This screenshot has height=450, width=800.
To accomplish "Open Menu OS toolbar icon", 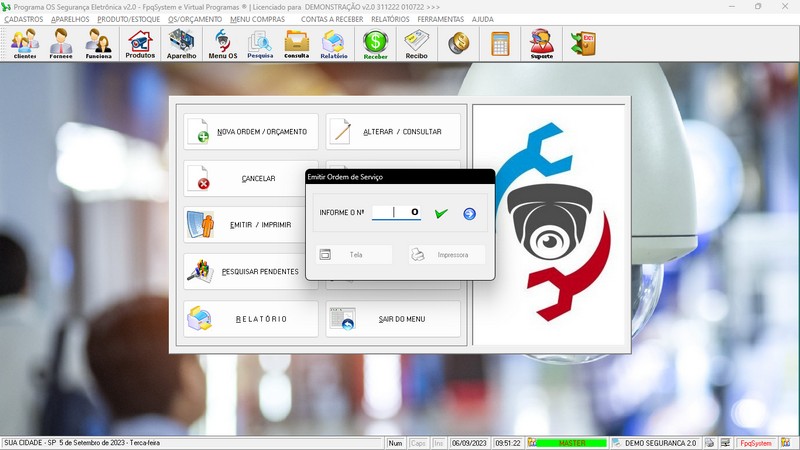I will click(223, 44).
